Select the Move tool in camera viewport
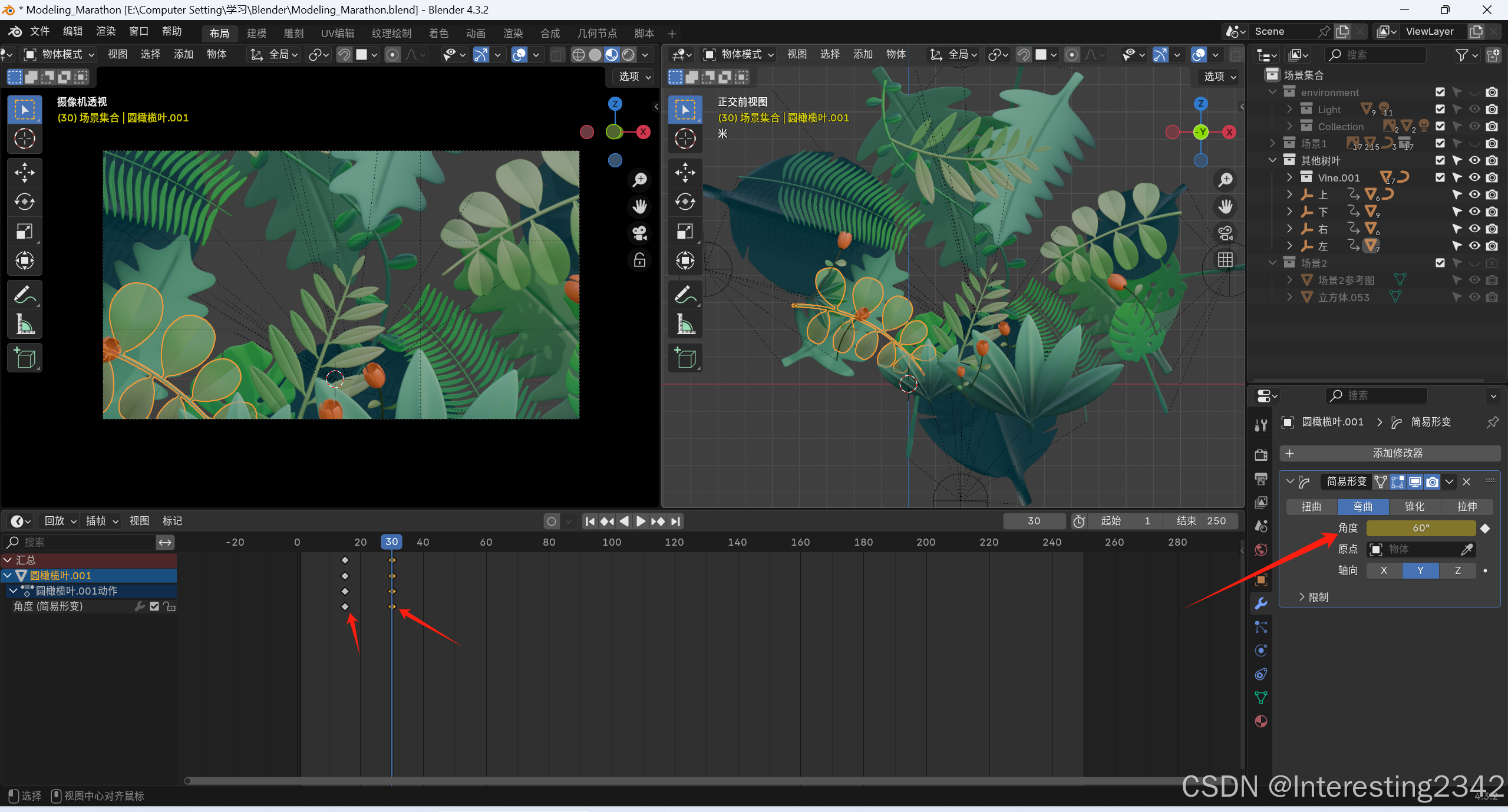The height and width of the screenshot is (812, 1508). tap(24, 173)
